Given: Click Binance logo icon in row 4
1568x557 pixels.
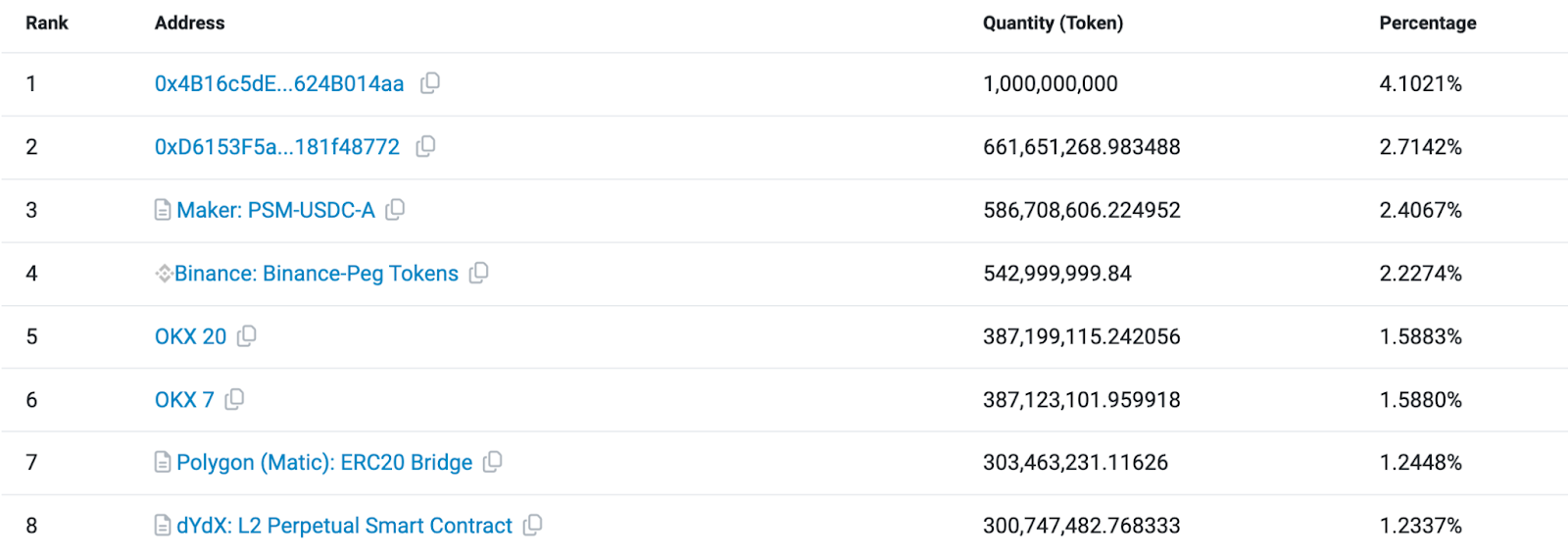Looking at the screenshot, I should click(x=163, y=274).
